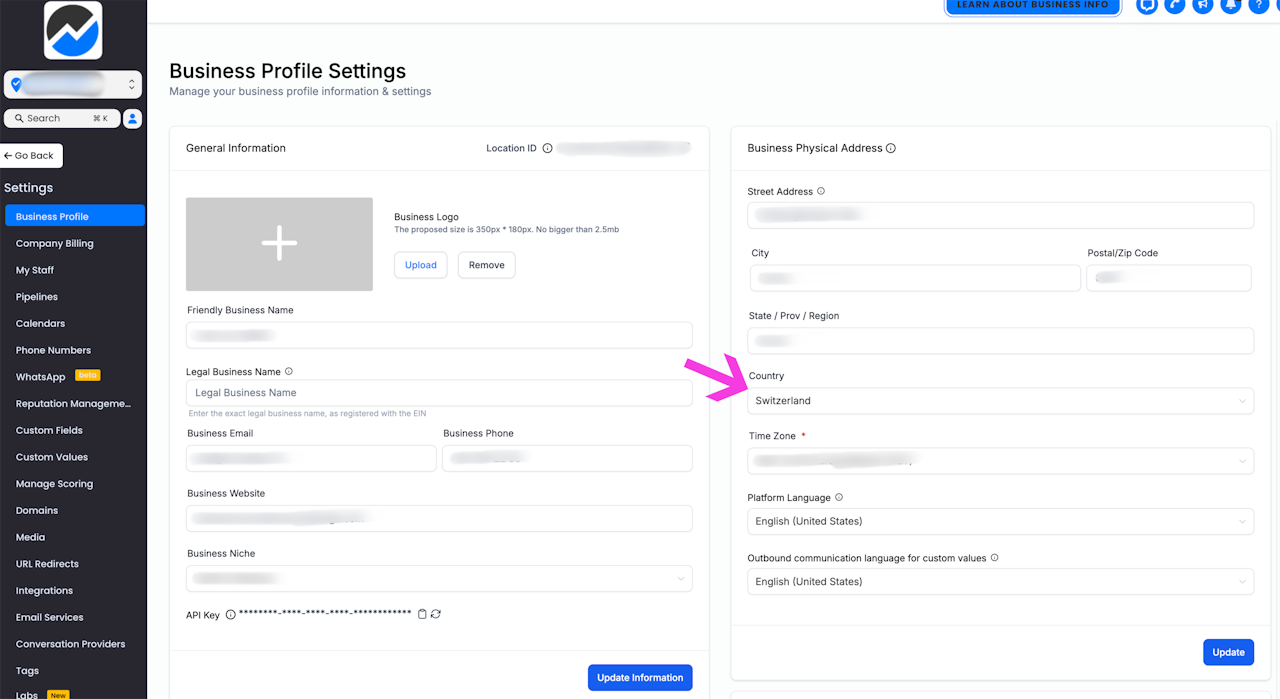Click the user profile icon beside Search
The image size is (1280, 699).
(x=132, y=118)
